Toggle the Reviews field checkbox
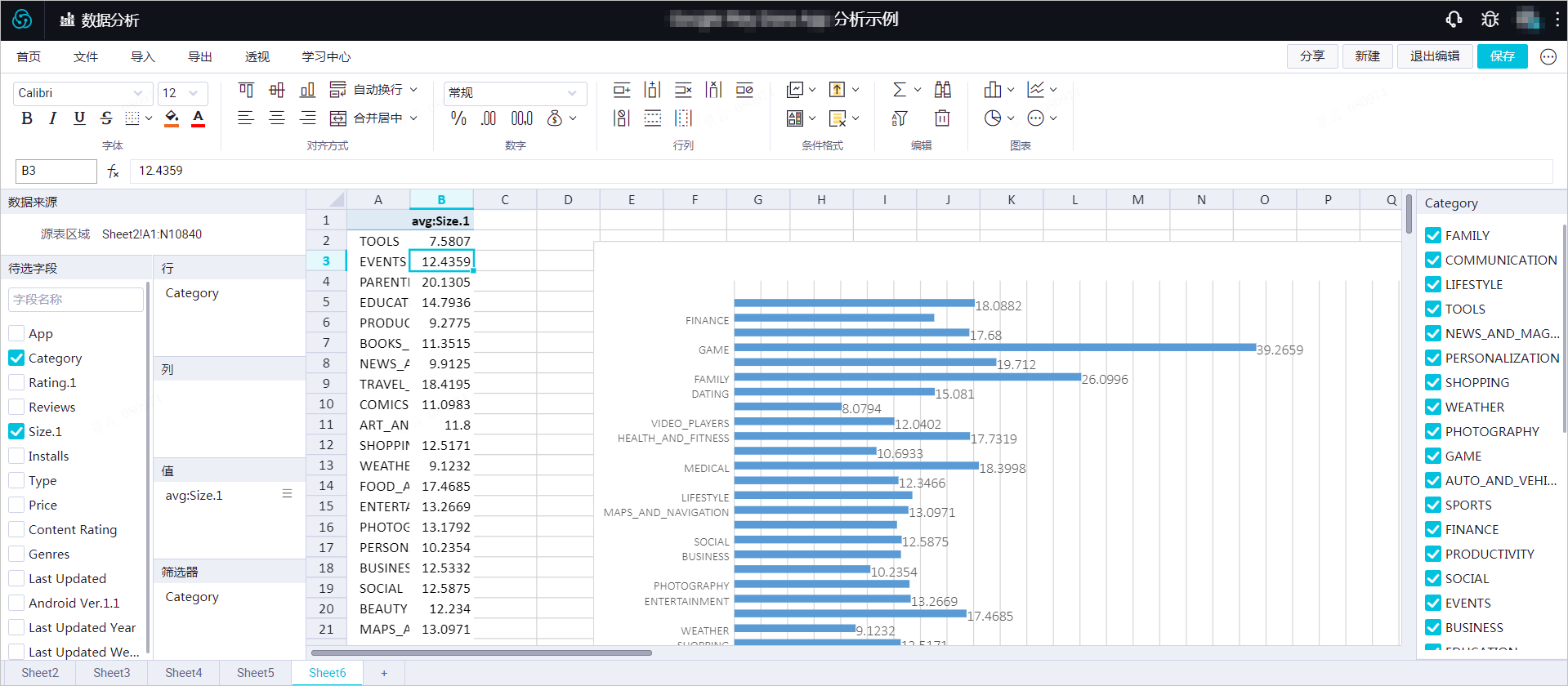This screenshot has height=686, width=1568. tap(16, 407)
